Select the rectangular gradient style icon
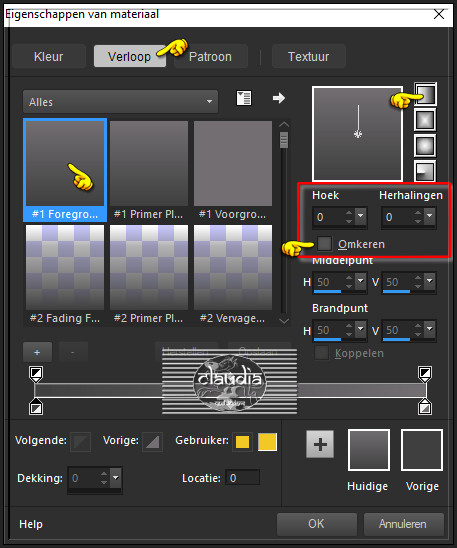This screenshot has height=548, width=457. coord(425,120)
